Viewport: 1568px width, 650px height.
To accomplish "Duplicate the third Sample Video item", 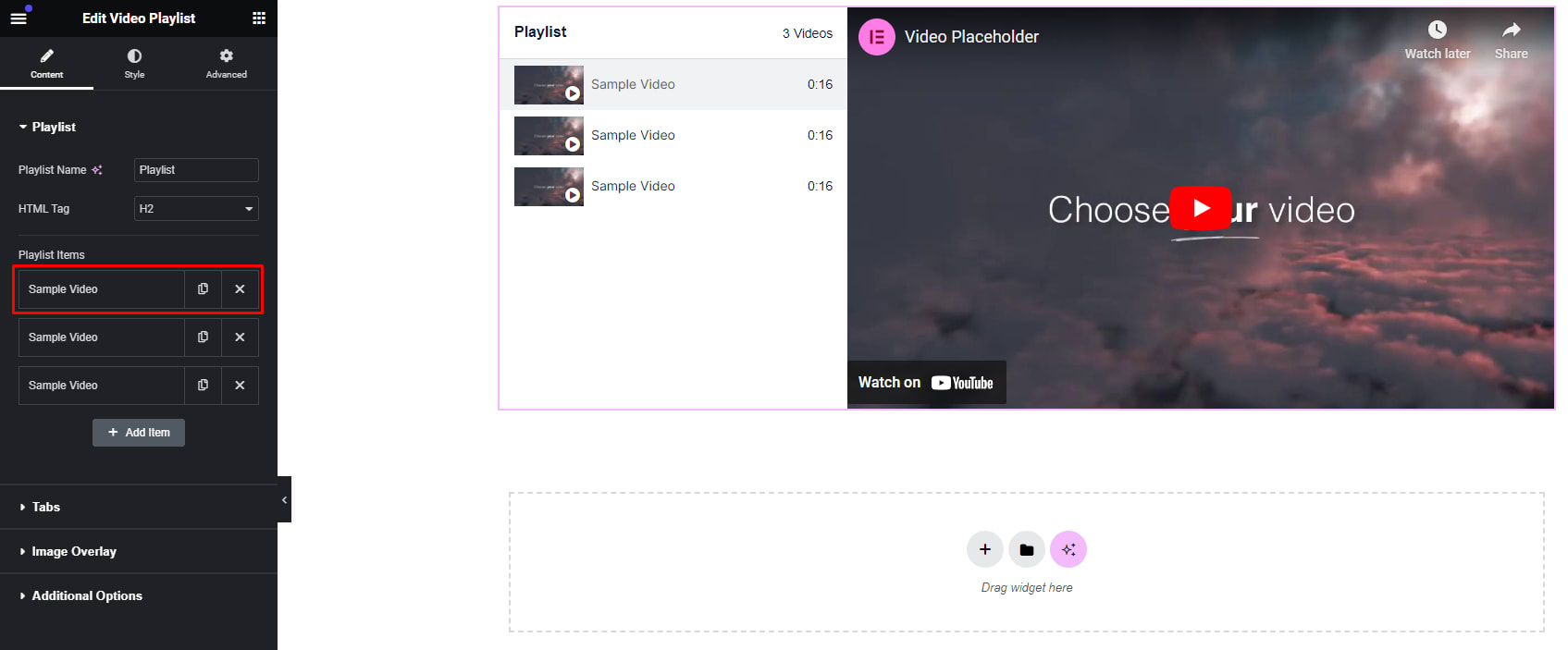I will 203,386.
